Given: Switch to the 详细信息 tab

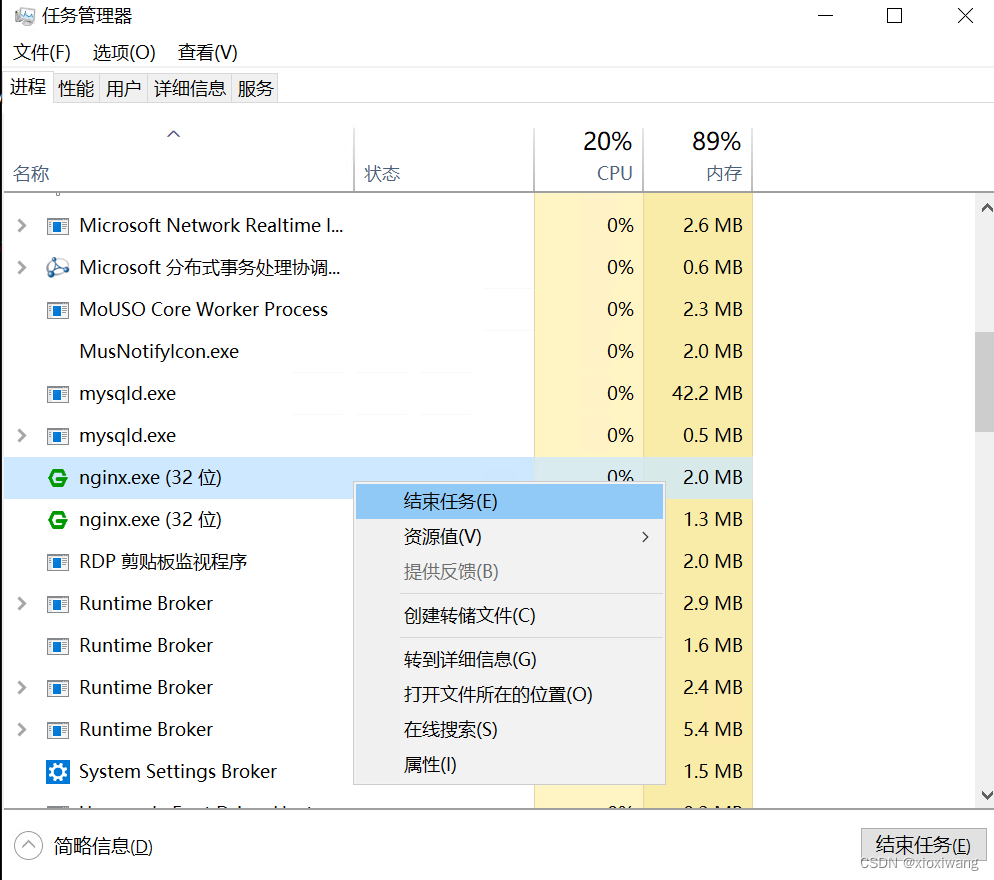Looking at the screenshot, I should (190, 88).
